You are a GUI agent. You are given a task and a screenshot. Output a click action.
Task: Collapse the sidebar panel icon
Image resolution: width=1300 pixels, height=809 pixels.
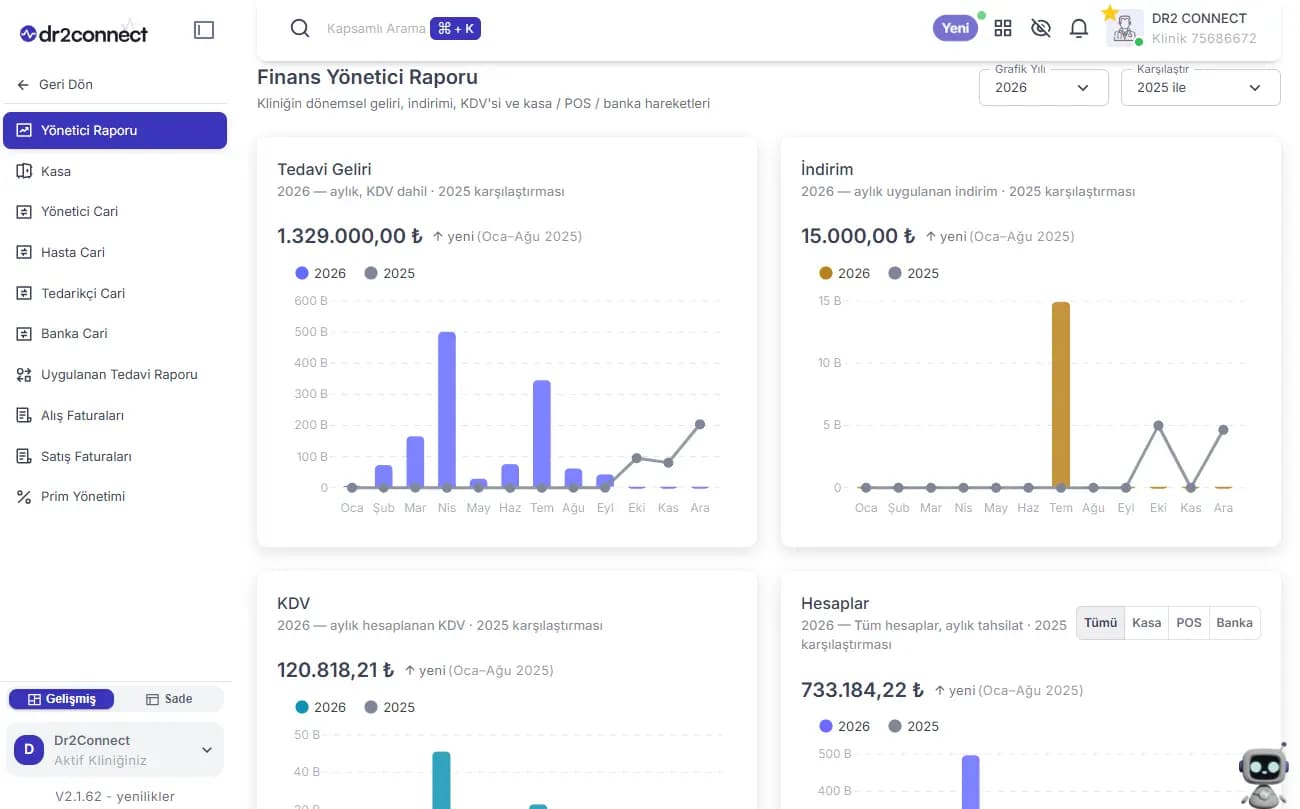coord(204,31)
